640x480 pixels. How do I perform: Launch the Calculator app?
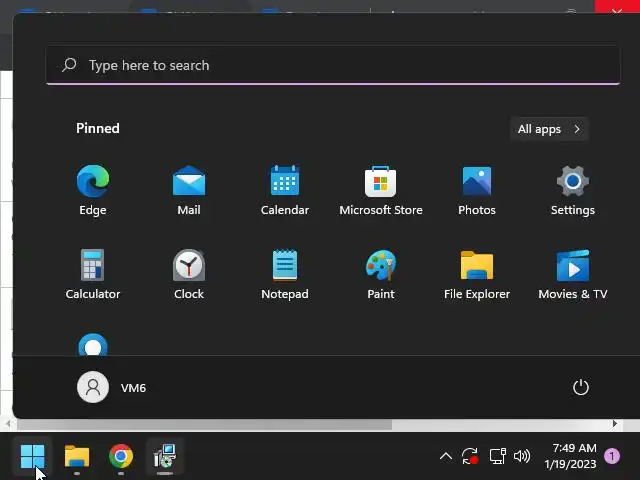[93, 274]
